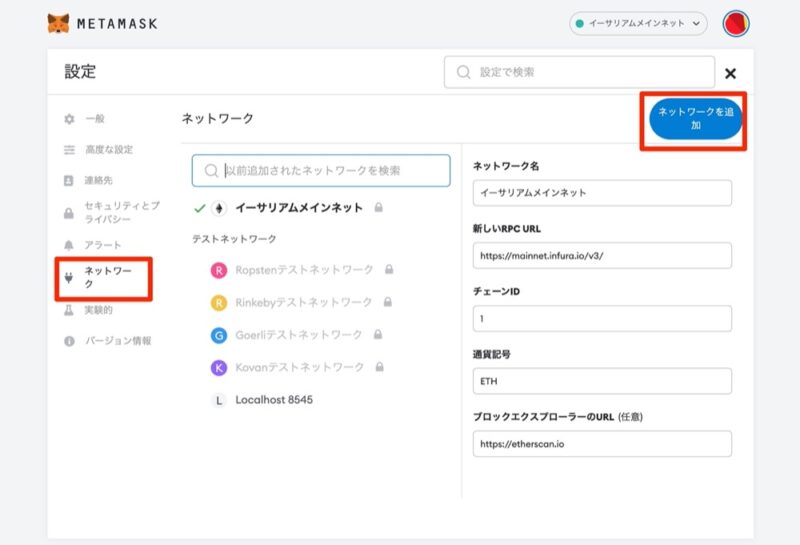The image size is (800, 545).
Task: Open バージョン情報 tab
Action: pyautogui.click(x=118, y=341)
